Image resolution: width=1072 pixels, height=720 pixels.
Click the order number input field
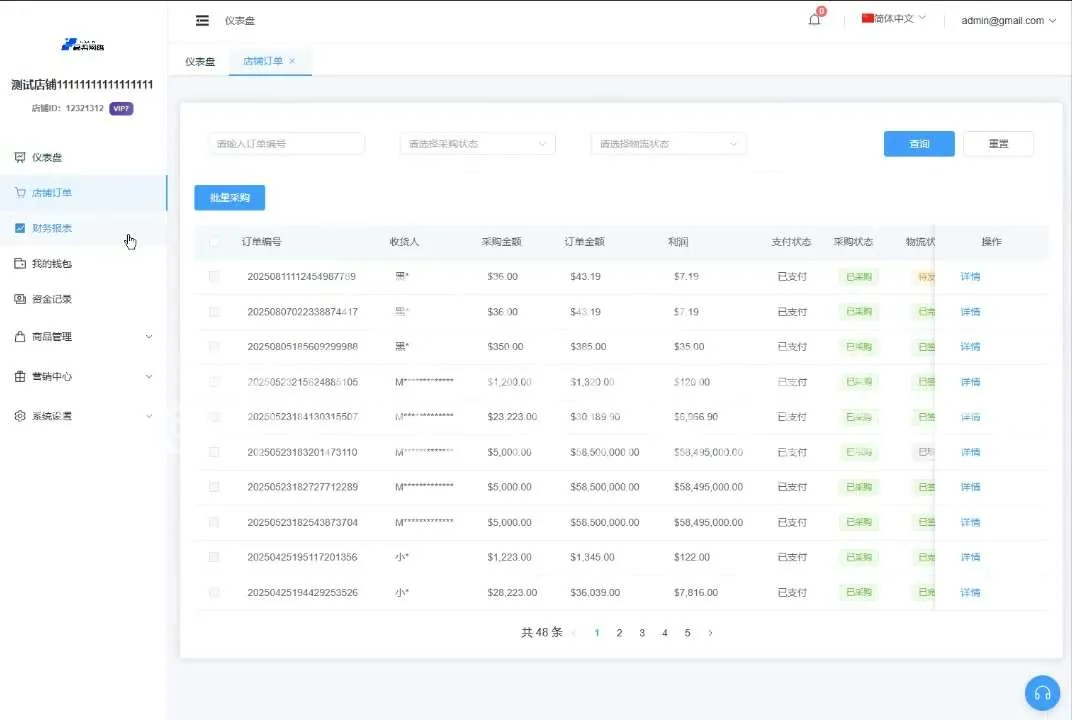pos(286,144)
